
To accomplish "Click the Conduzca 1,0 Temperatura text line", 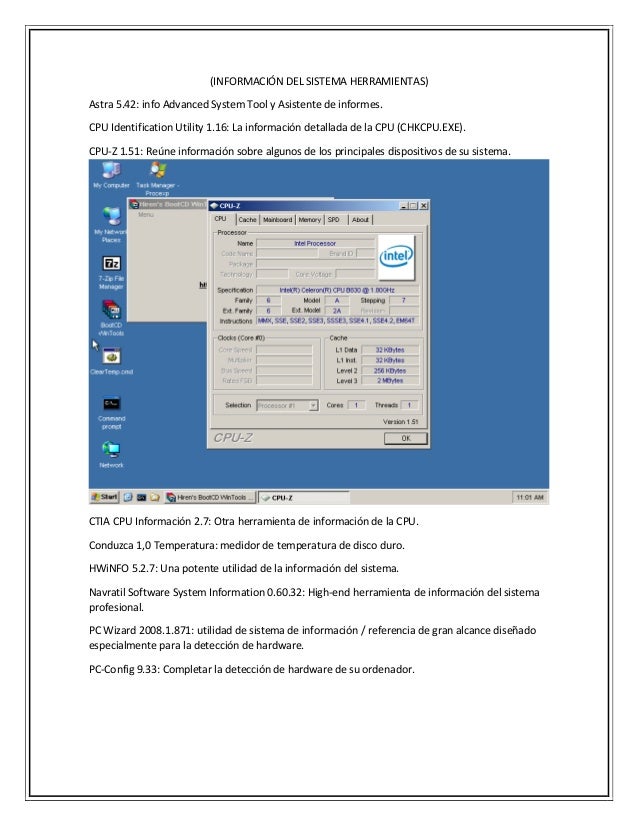I will [247, 545].
